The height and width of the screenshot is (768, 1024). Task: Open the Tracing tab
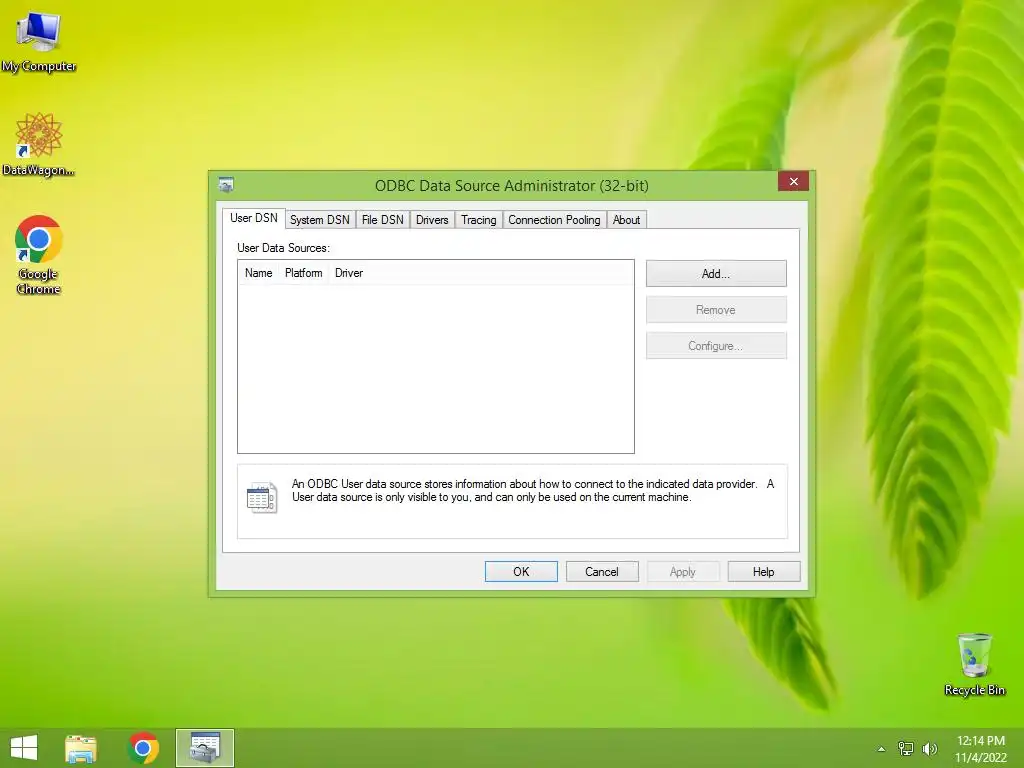pos(479,220)
